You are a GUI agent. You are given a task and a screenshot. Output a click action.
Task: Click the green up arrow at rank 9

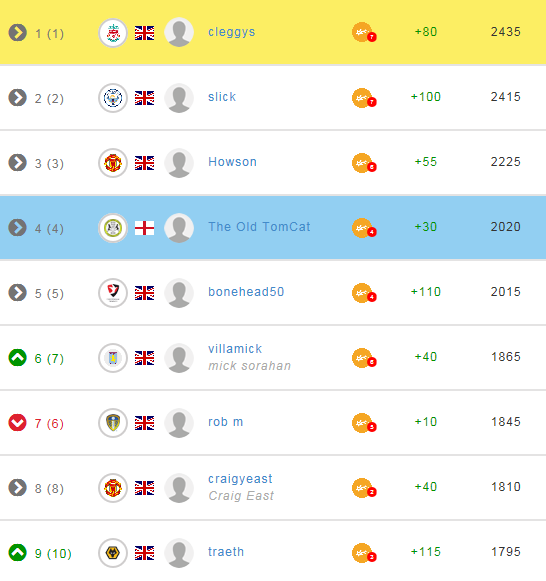(x=17, y=552)
